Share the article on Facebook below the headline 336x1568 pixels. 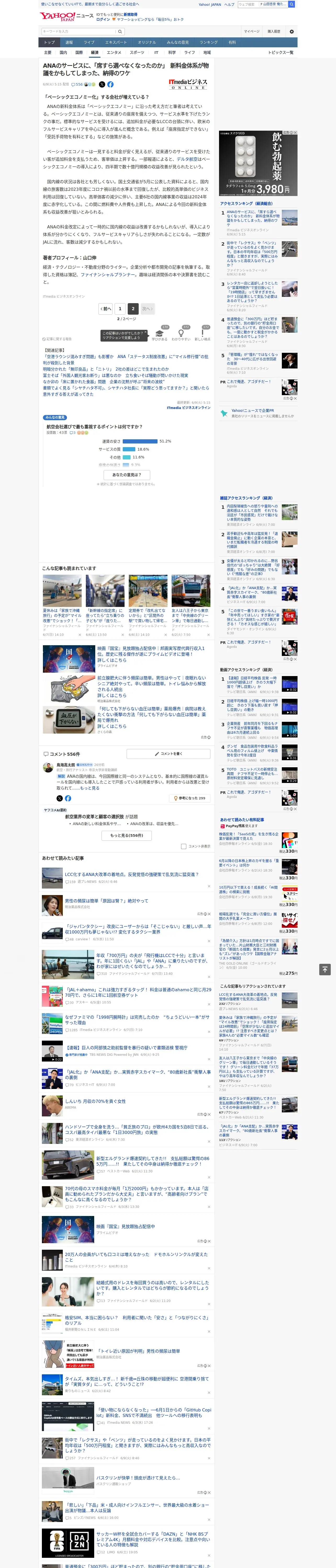coord(110,85)
